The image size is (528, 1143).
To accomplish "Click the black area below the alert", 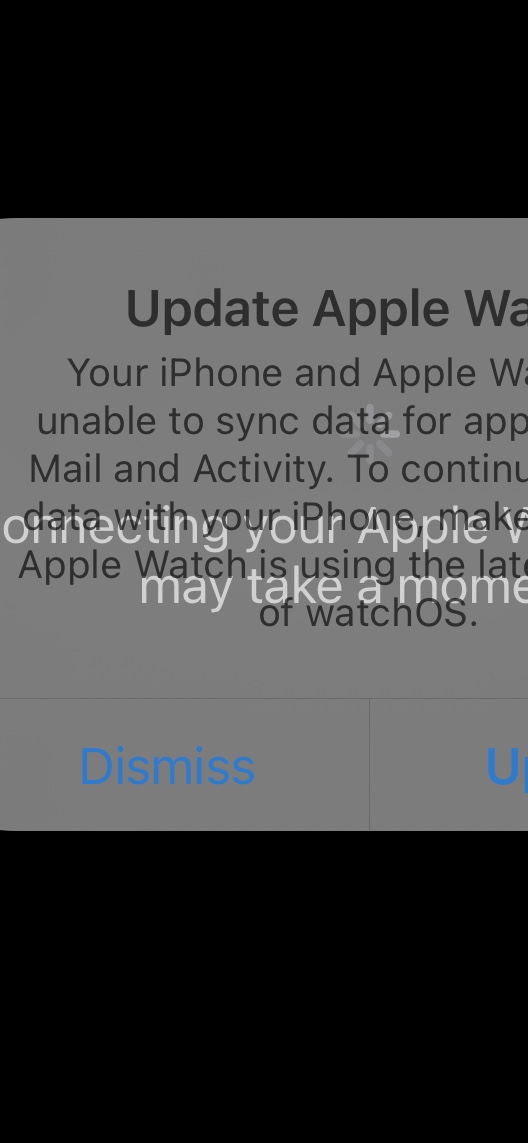I will 264,984.
